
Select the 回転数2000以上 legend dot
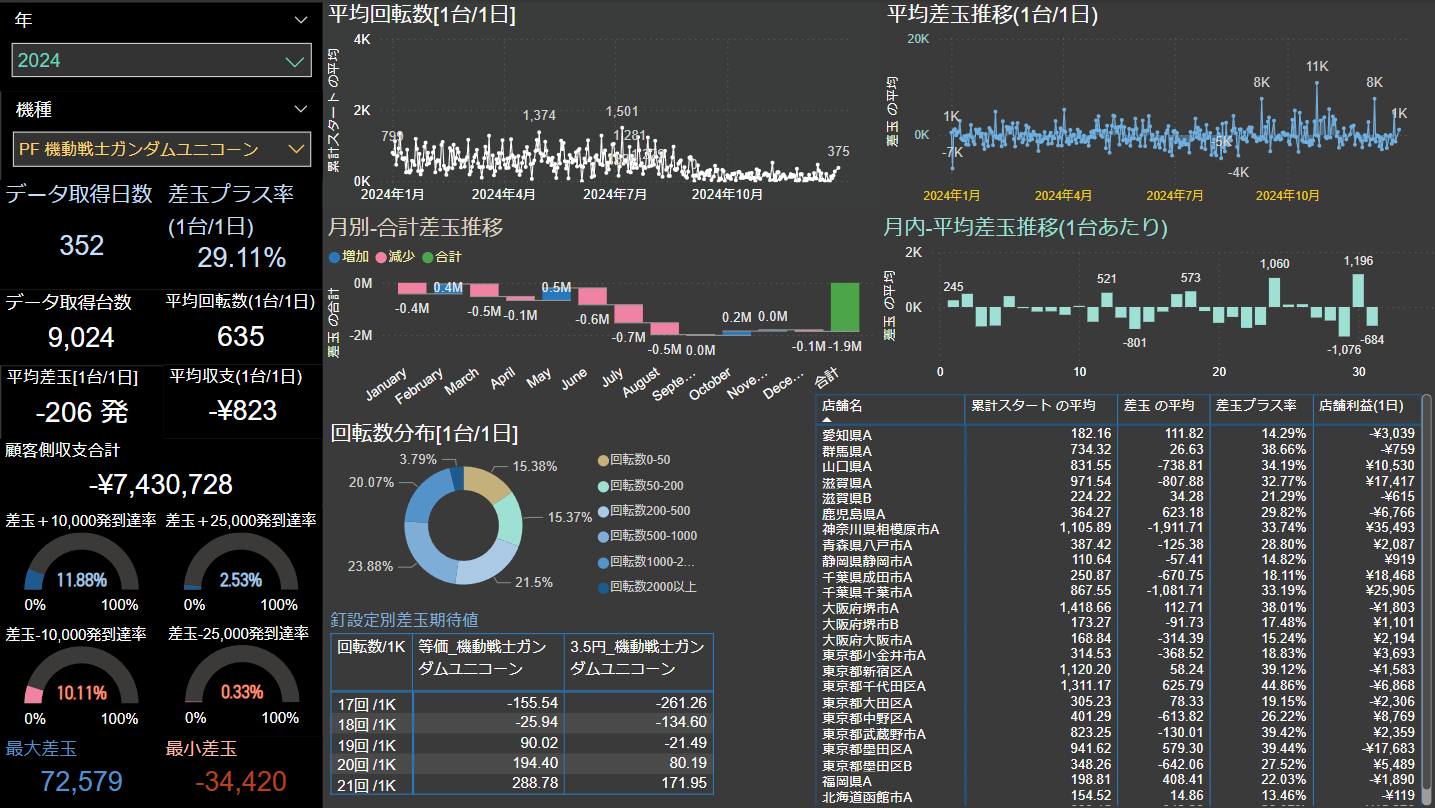click(602, 587)
